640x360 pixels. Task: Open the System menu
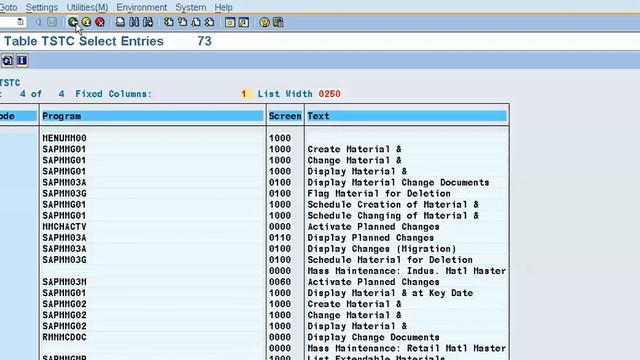pyautogui.click(x=191, y=7)
